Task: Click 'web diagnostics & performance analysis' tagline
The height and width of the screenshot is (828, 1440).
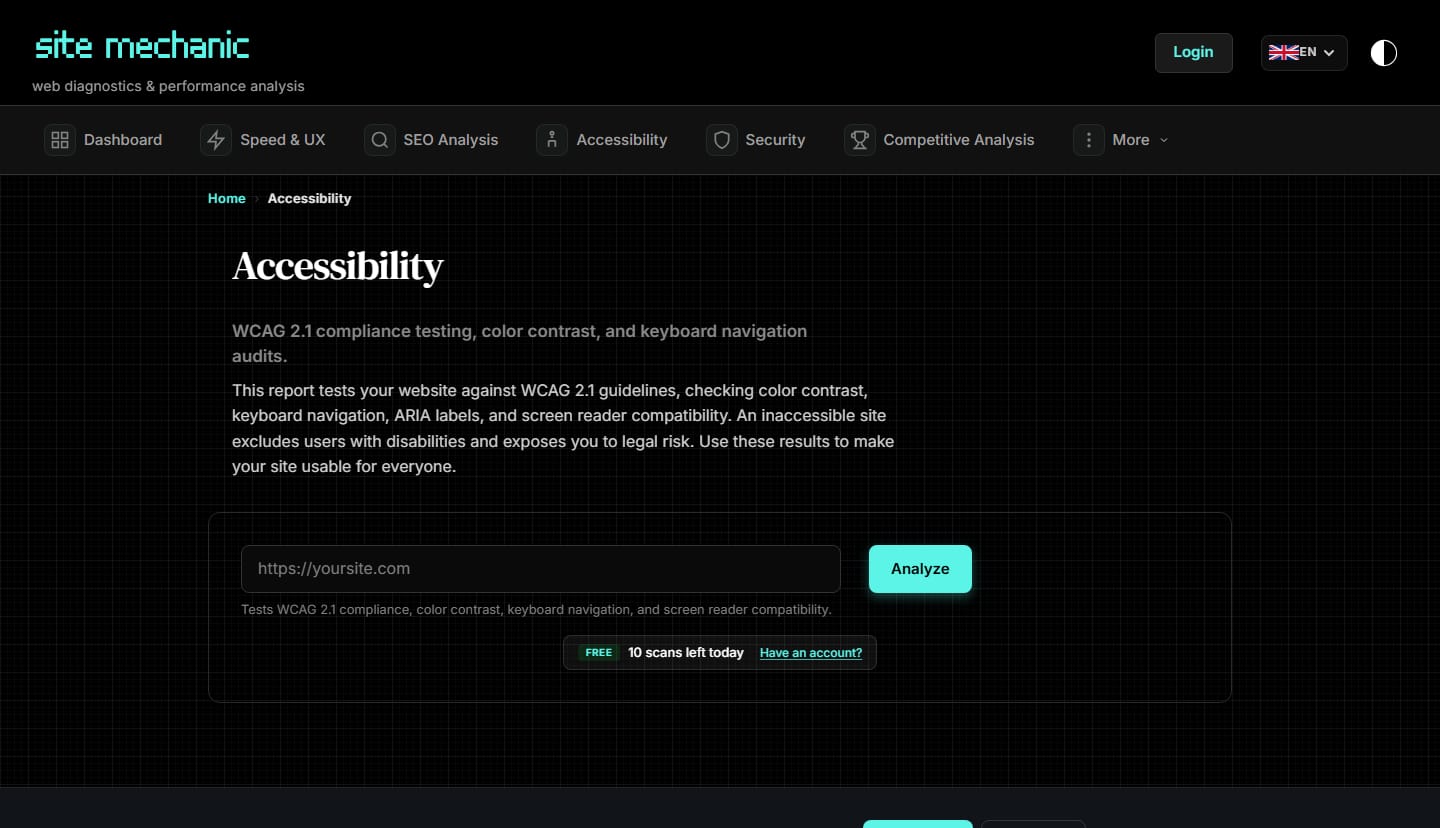Action: point(168,87)
